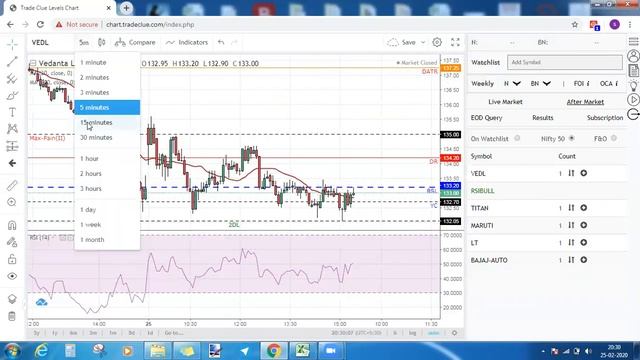
Task: Click the cloud Save button
Action: coord(401,42)
